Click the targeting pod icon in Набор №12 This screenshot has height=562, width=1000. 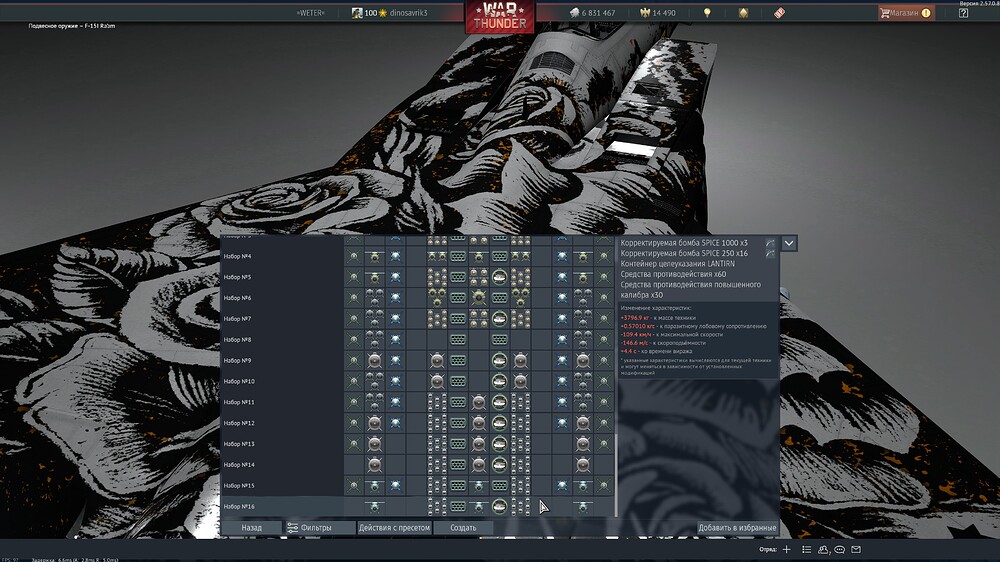[x=499, y=423]
